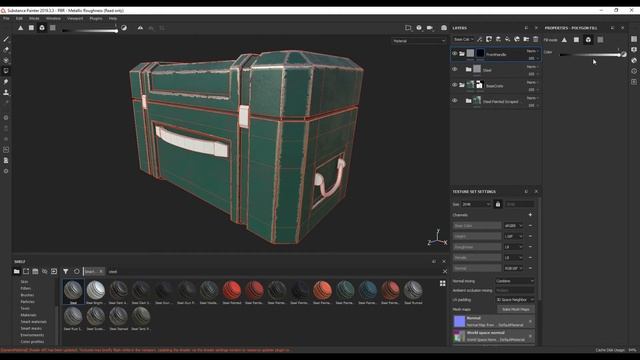This screenshot has width=640, height=360.
Task: Open the Base Color channel dropdown in Layers
Action: (463, 40)
